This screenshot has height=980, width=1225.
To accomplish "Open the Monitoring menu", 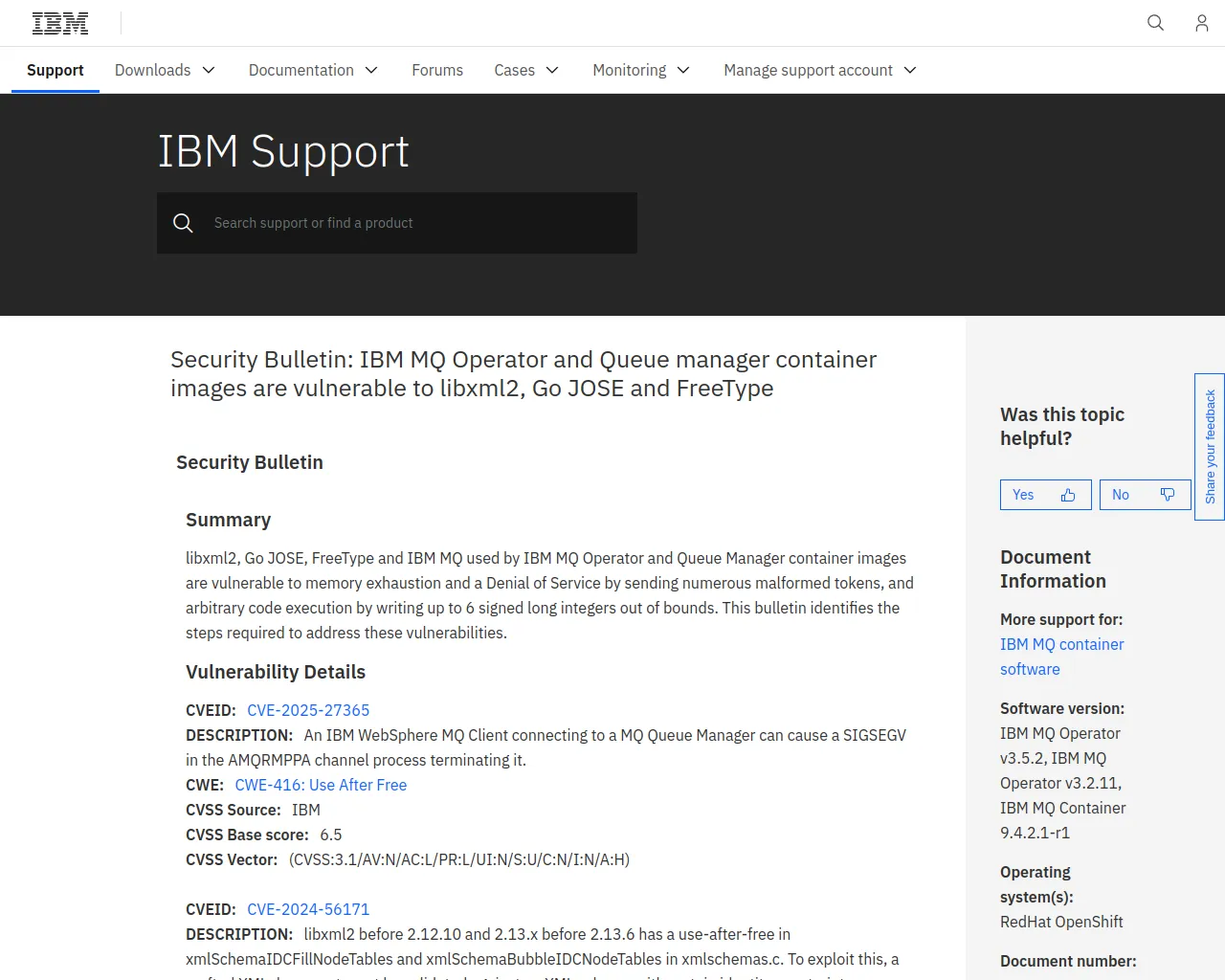I will click(x=641, y=70).
